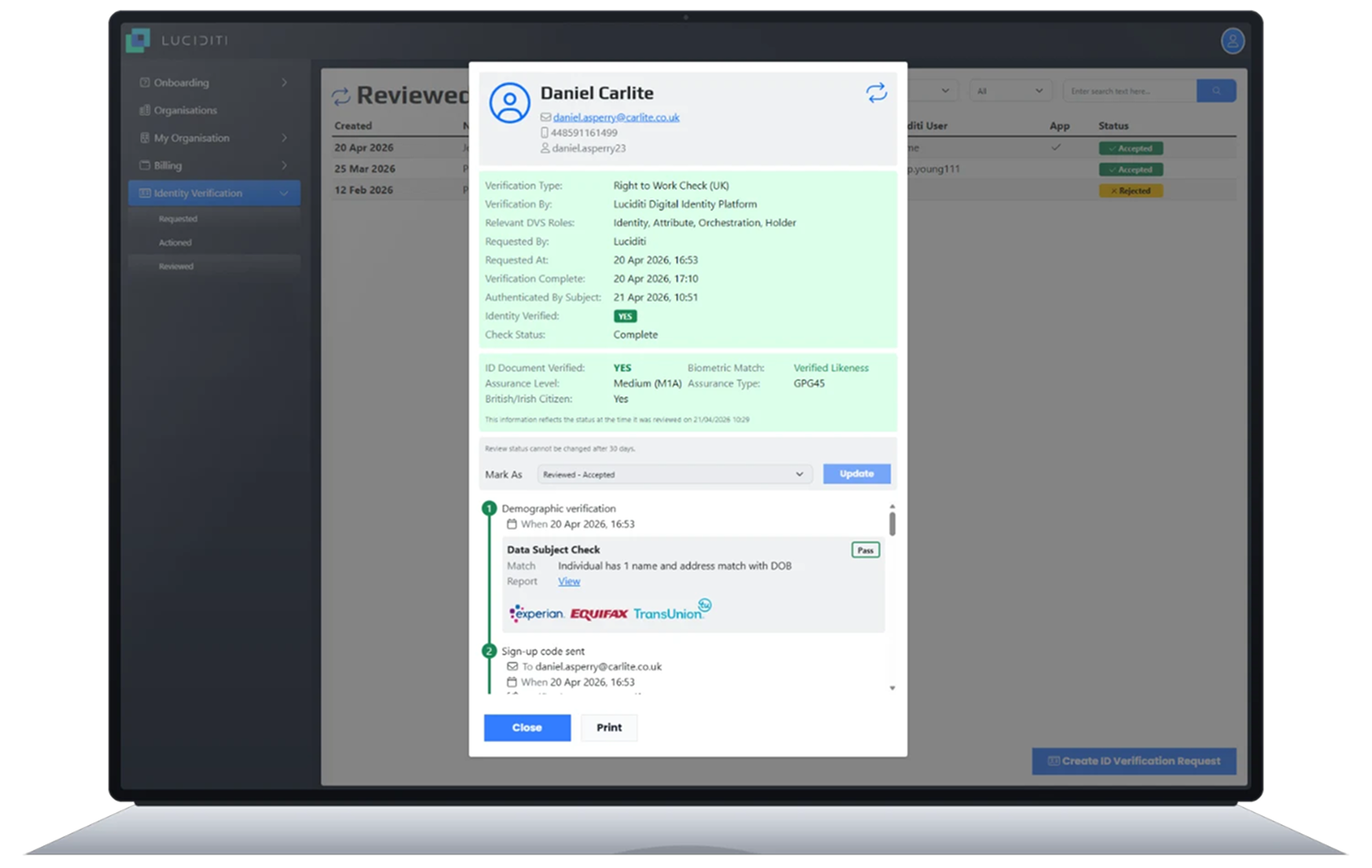
Task: Click the envelope icon beside the email address
Action: point(545,117)
